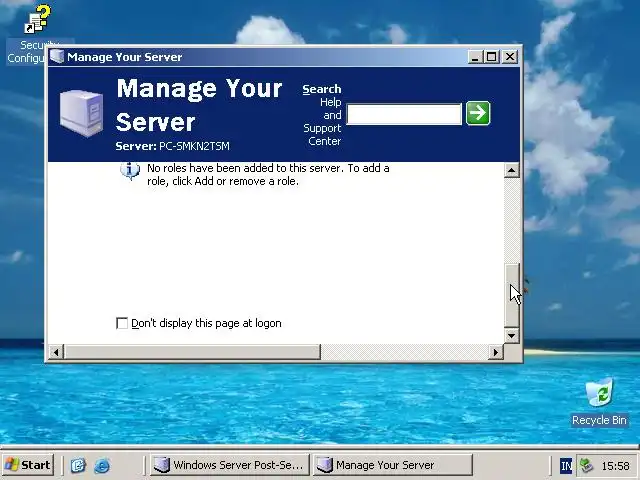The image size is (640, 480).
Task: Click the large server icon in the header
Action: pyautogui.click(x=81, y=113)
